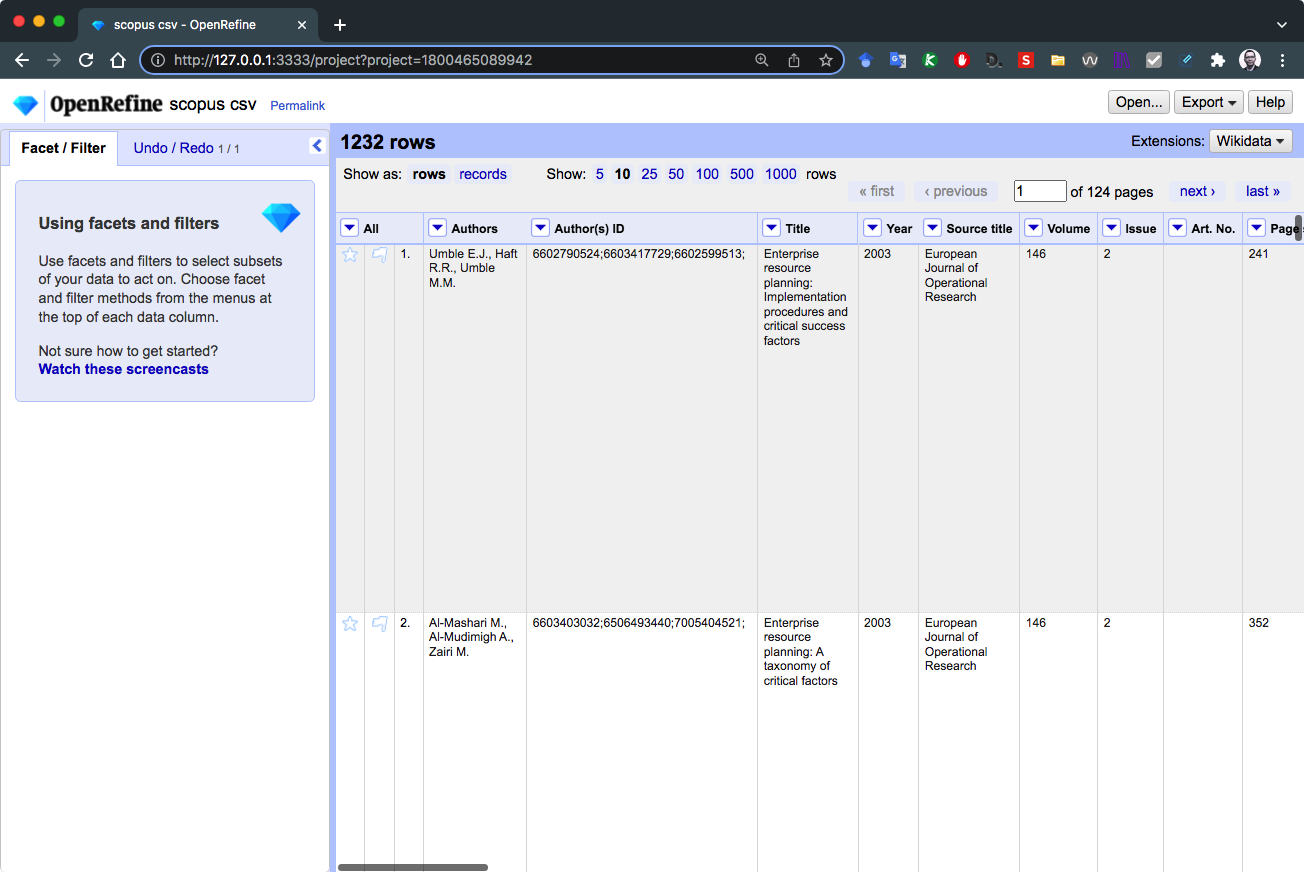Show 25 rows per page
Screen dimensions: 1304x872
coord(649,174)
